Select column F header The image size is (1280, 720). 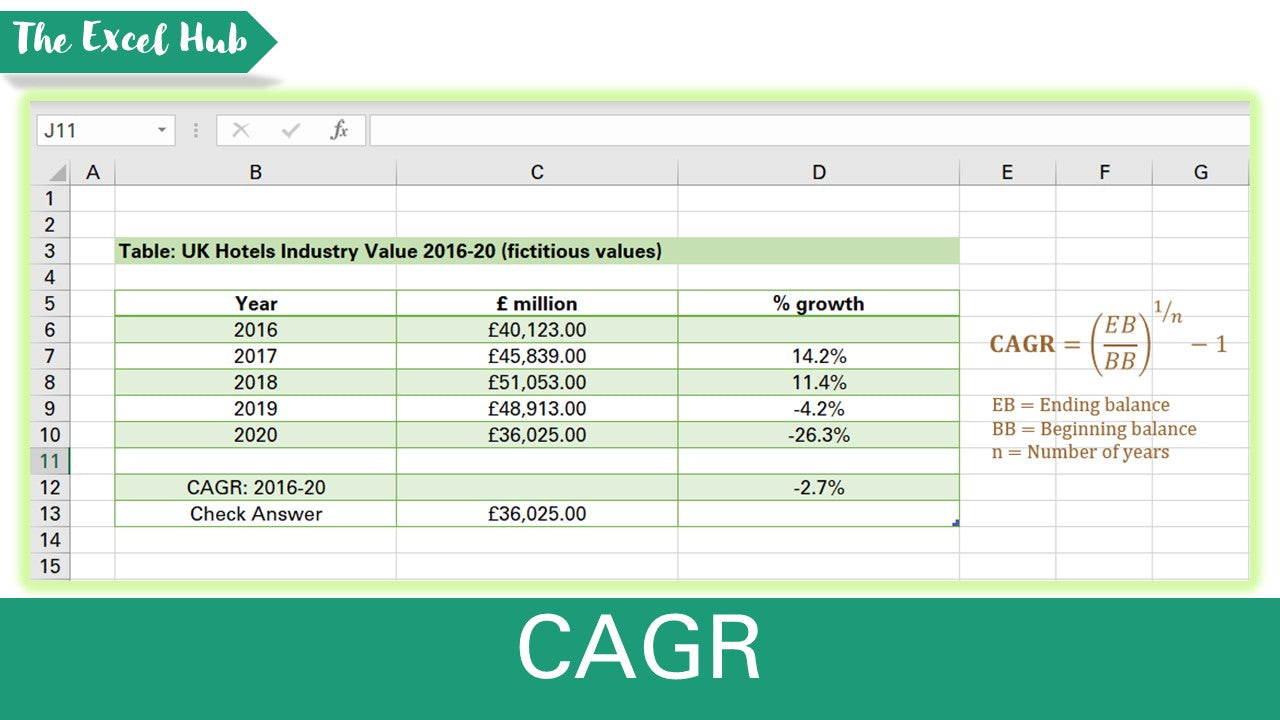click(x=1104, y=173)
